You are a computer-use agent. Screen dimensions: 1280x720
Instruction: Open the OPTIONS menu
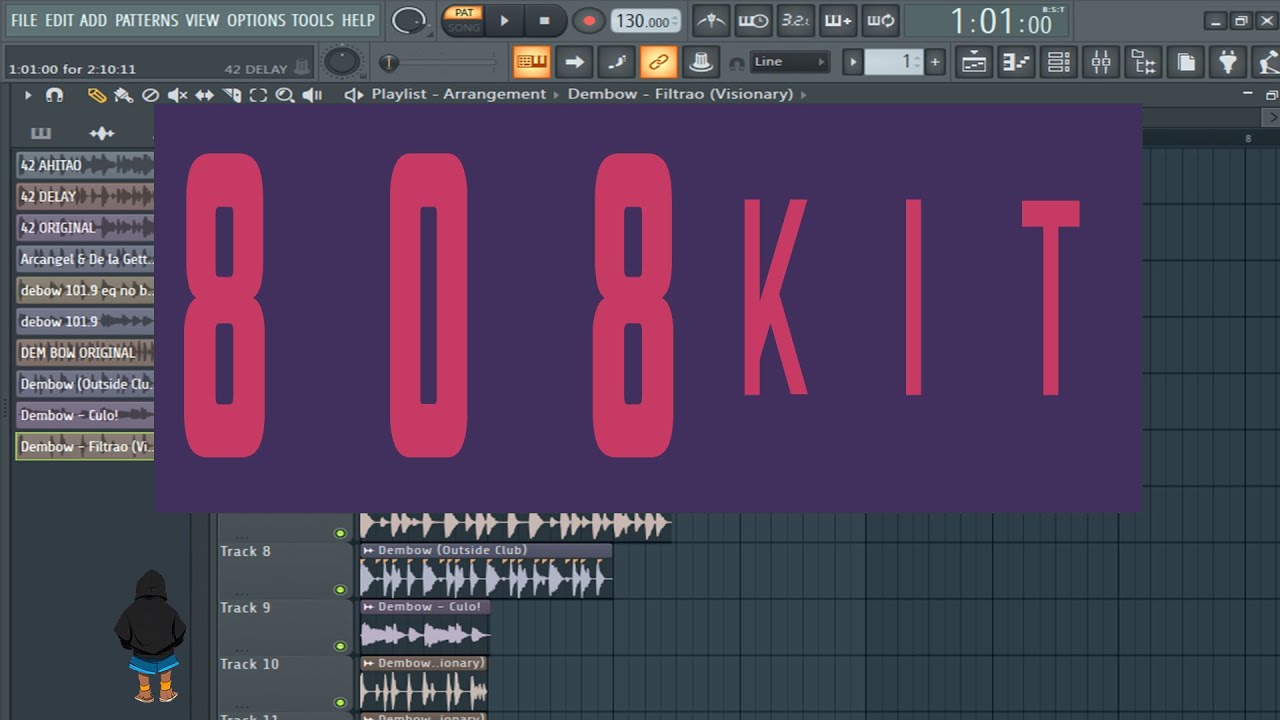tap(256, 20)
